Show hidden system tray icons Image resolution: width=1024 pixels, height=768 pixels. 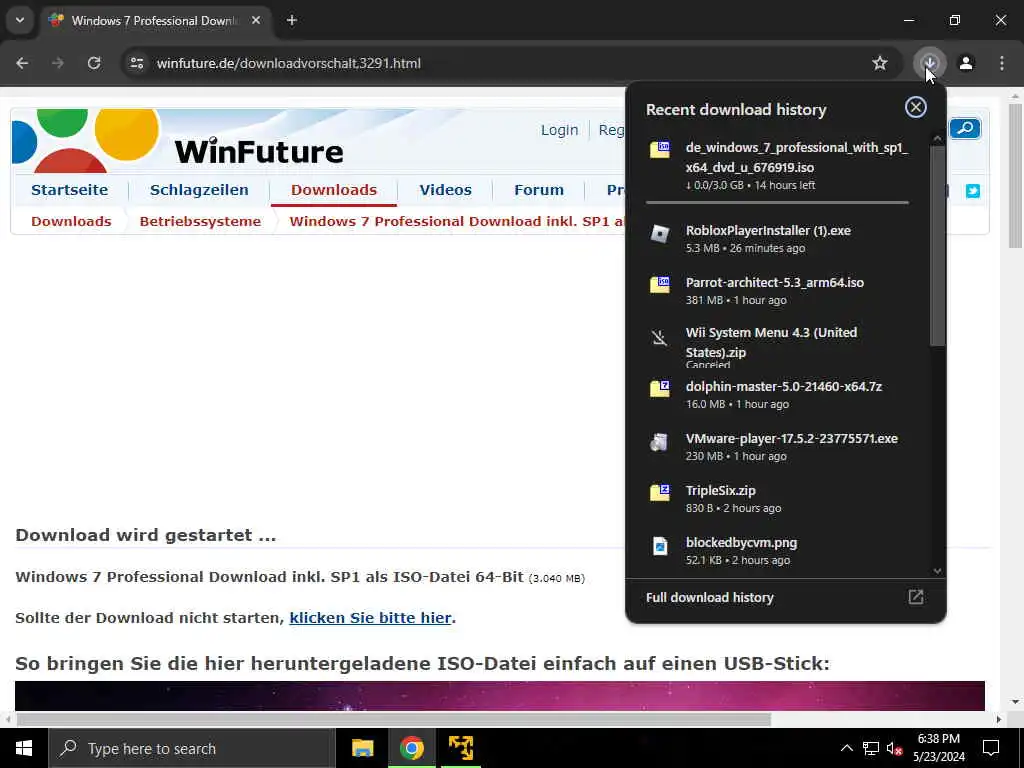(846, 748)
